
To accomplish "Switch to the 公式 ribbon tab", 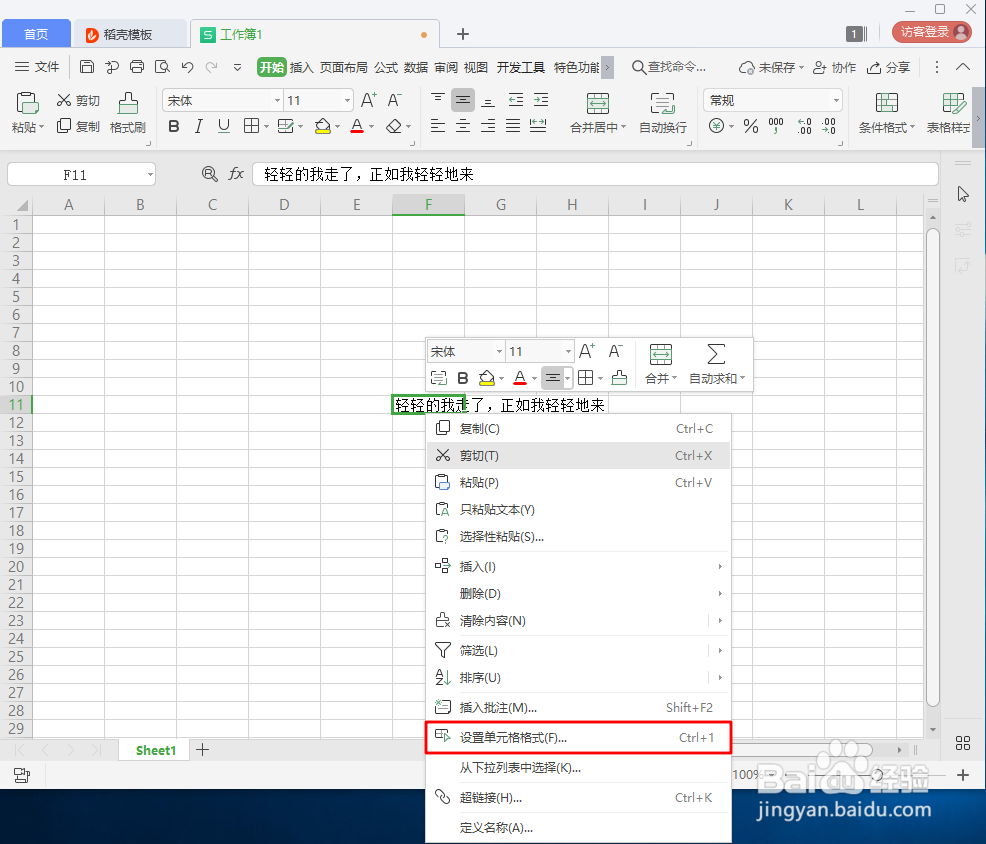I will [385, 67].
